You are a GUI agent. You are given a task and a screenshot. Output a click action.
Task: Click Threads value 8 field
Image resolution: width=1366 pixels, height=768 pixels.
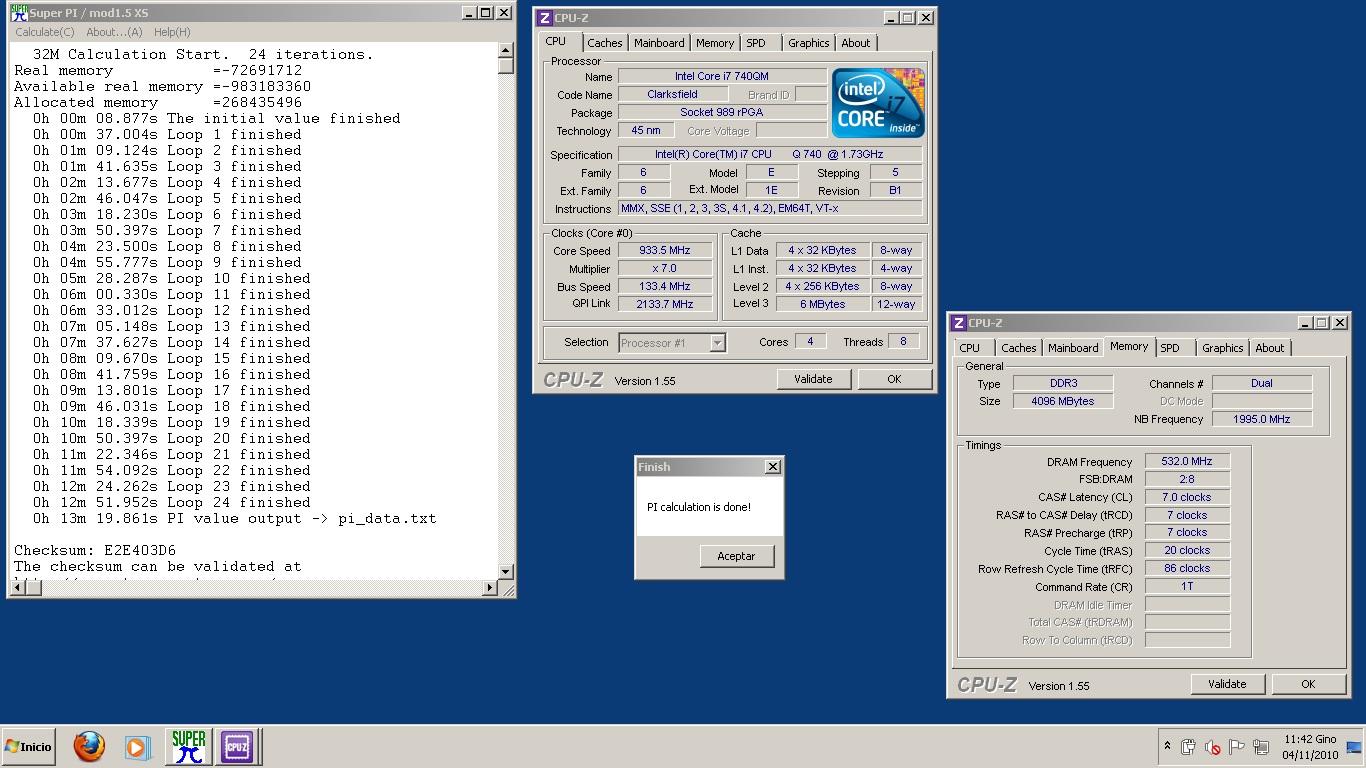click(x=903, y=341)
